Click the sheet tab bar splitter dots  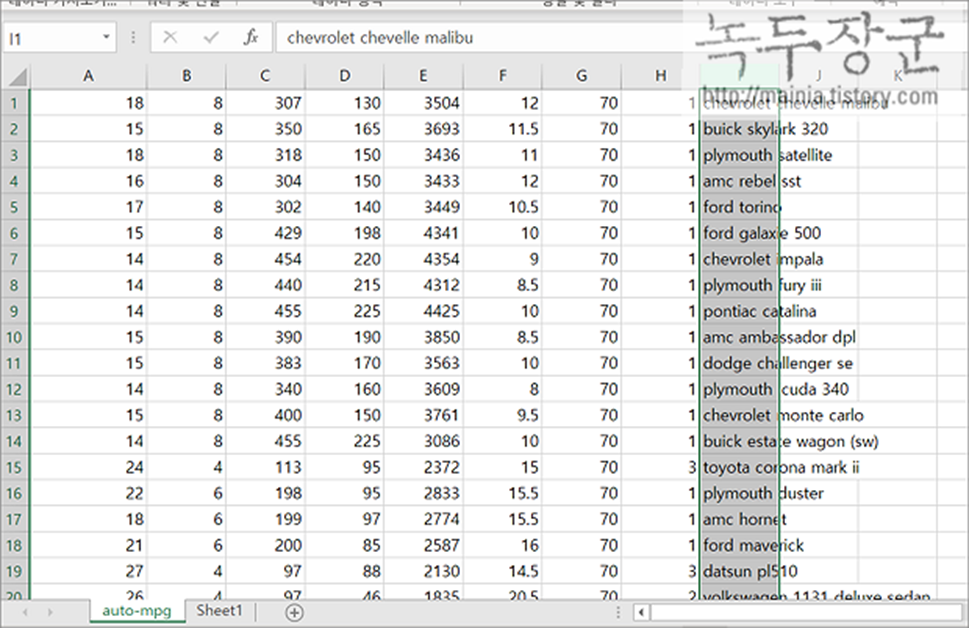pyautogui.click(x=618, y=613)
